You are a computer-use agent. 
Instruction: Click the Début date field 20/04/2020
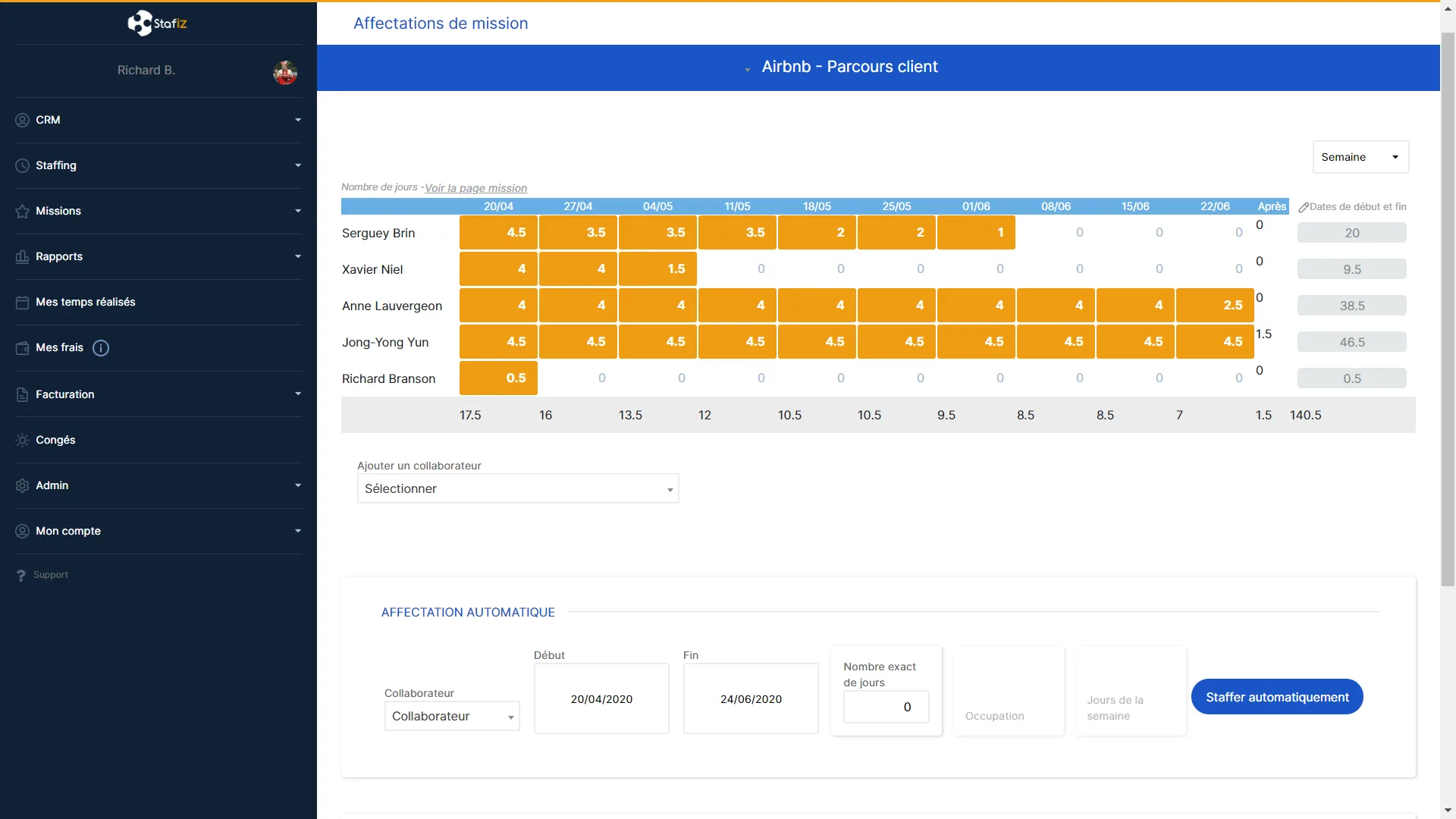[601, 698]
